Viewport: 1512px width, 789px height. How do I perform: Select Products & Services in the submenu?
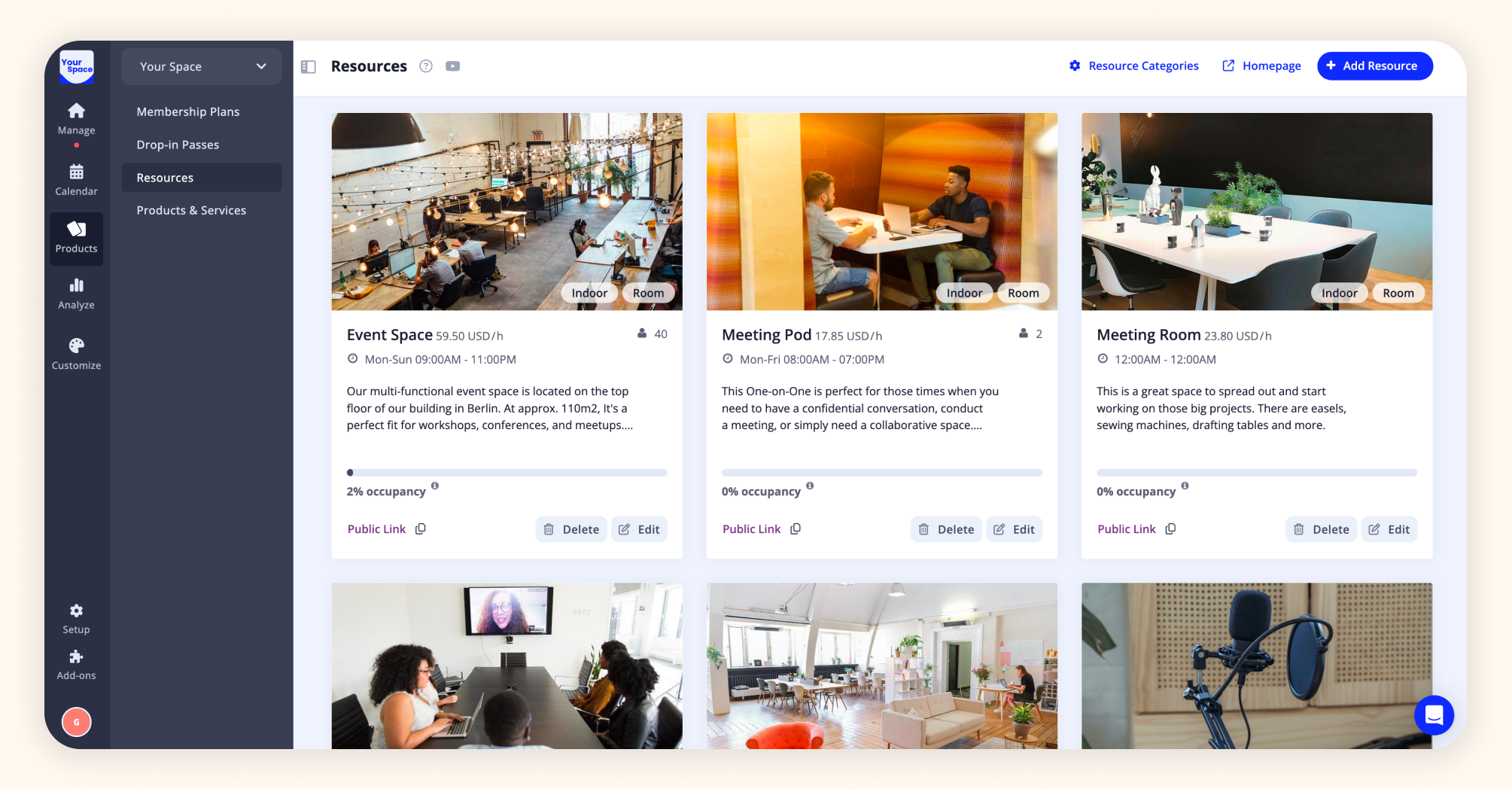click(191, 210)
